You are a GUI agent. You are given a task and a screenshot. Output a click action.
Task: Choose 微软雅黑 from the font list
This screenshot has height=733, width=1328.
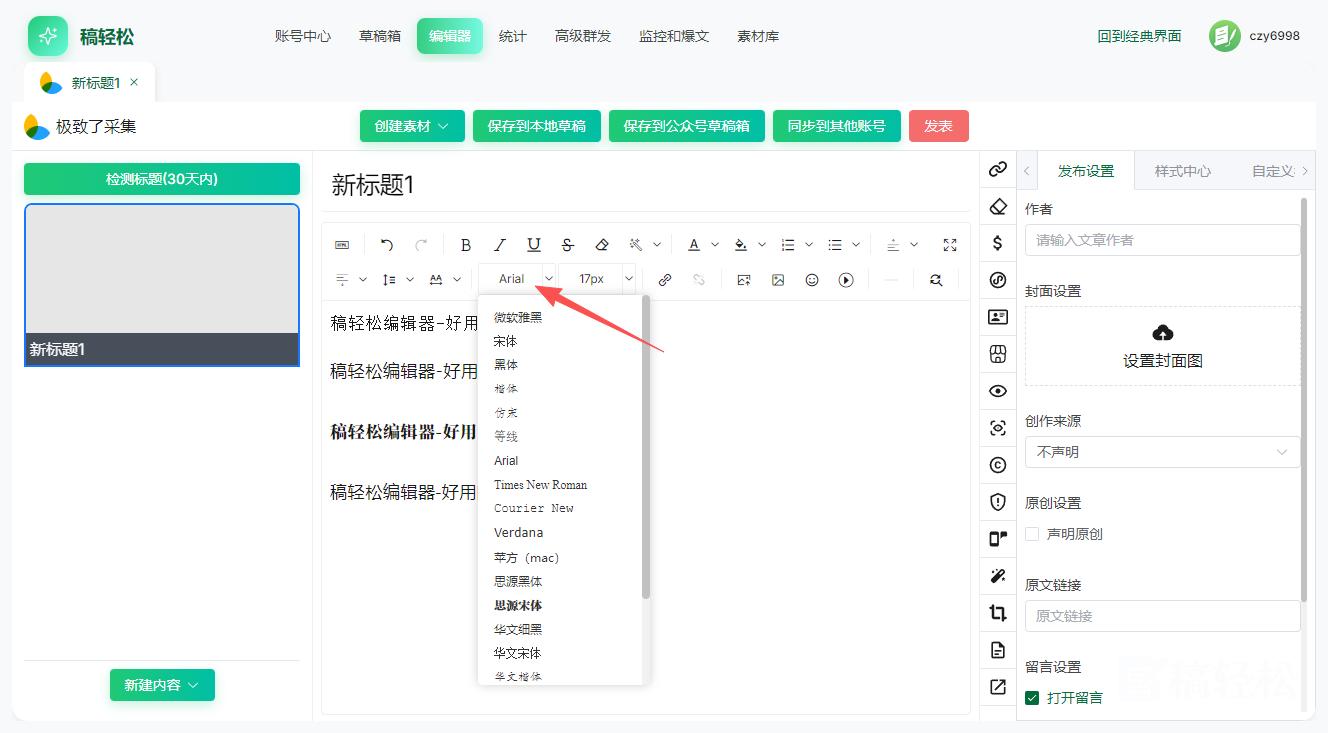518,317
